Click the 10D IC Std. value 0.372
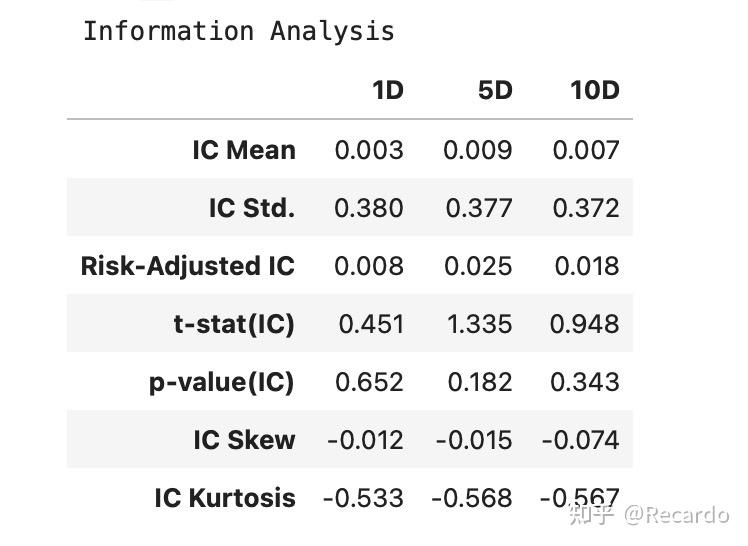The width and height of the screenshot is (748, 546). tap(586, 208)
